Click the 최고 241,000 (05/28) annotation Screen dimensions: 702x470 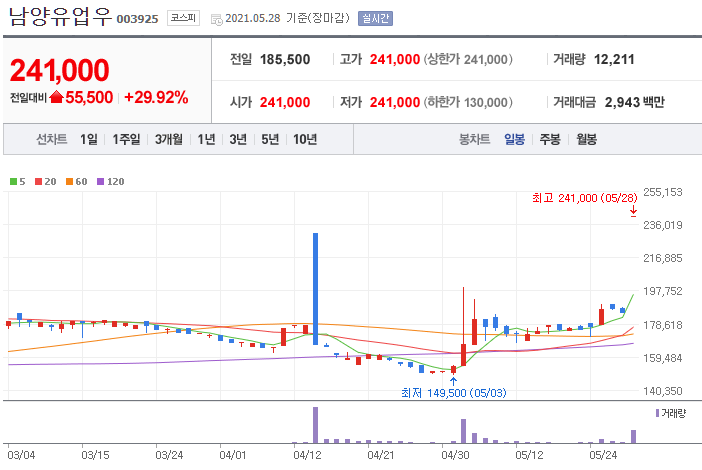584,198
